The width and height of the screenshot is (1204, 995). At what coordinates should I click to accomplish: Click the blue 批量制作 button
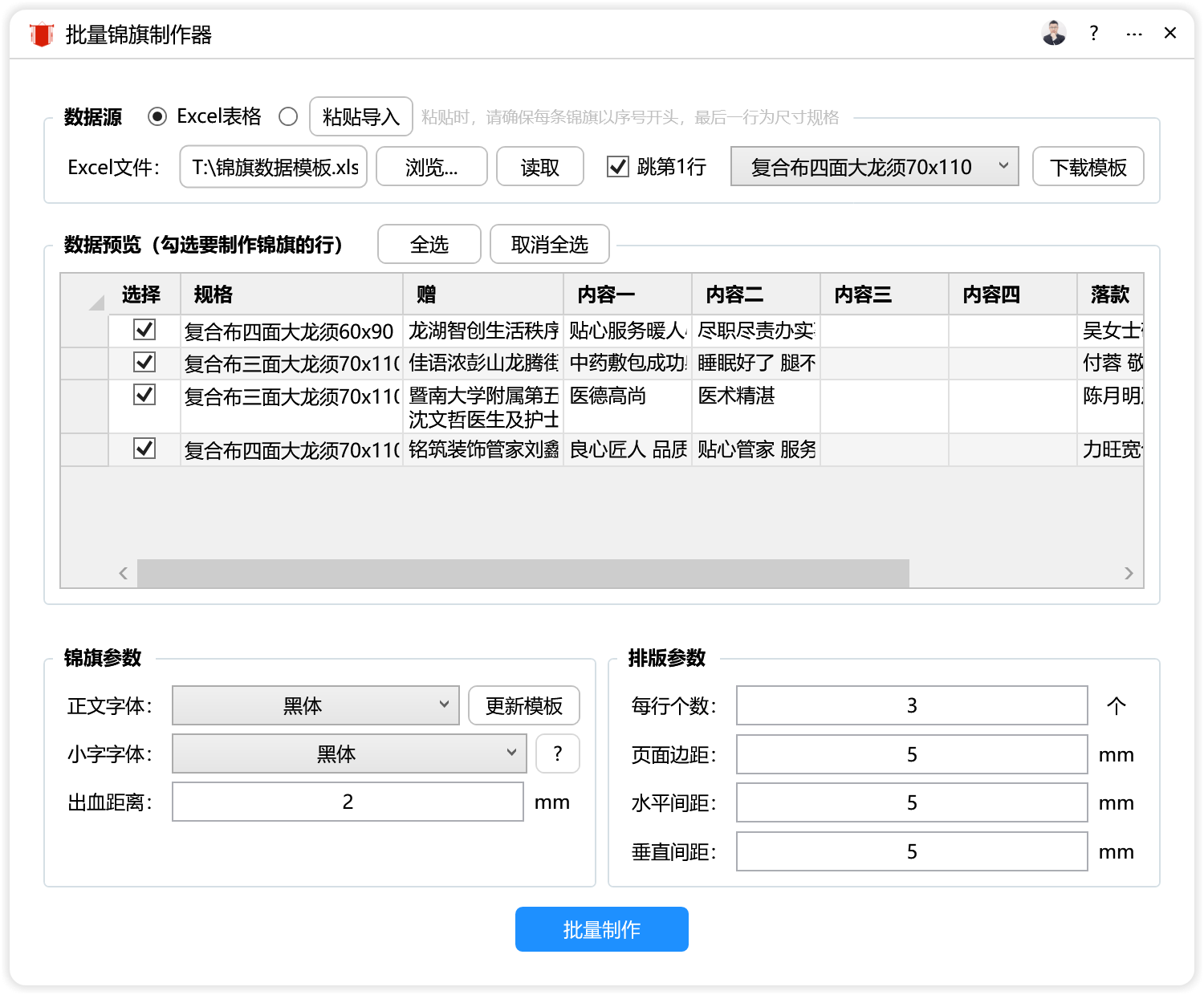coord(602,929)
